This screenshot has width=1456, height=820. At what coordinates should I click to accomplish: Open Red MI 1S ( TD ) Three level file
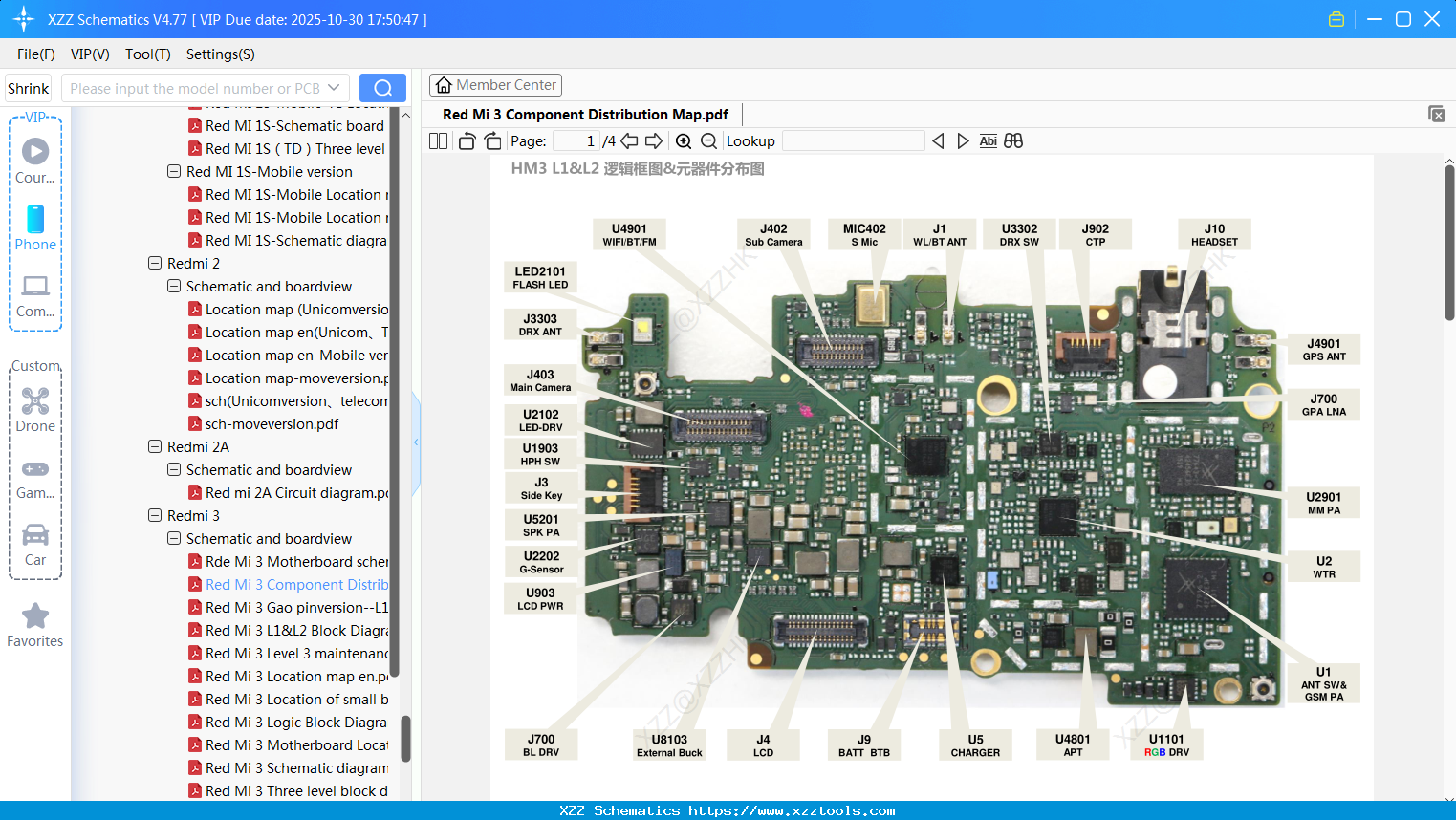[x=295, y=148]
